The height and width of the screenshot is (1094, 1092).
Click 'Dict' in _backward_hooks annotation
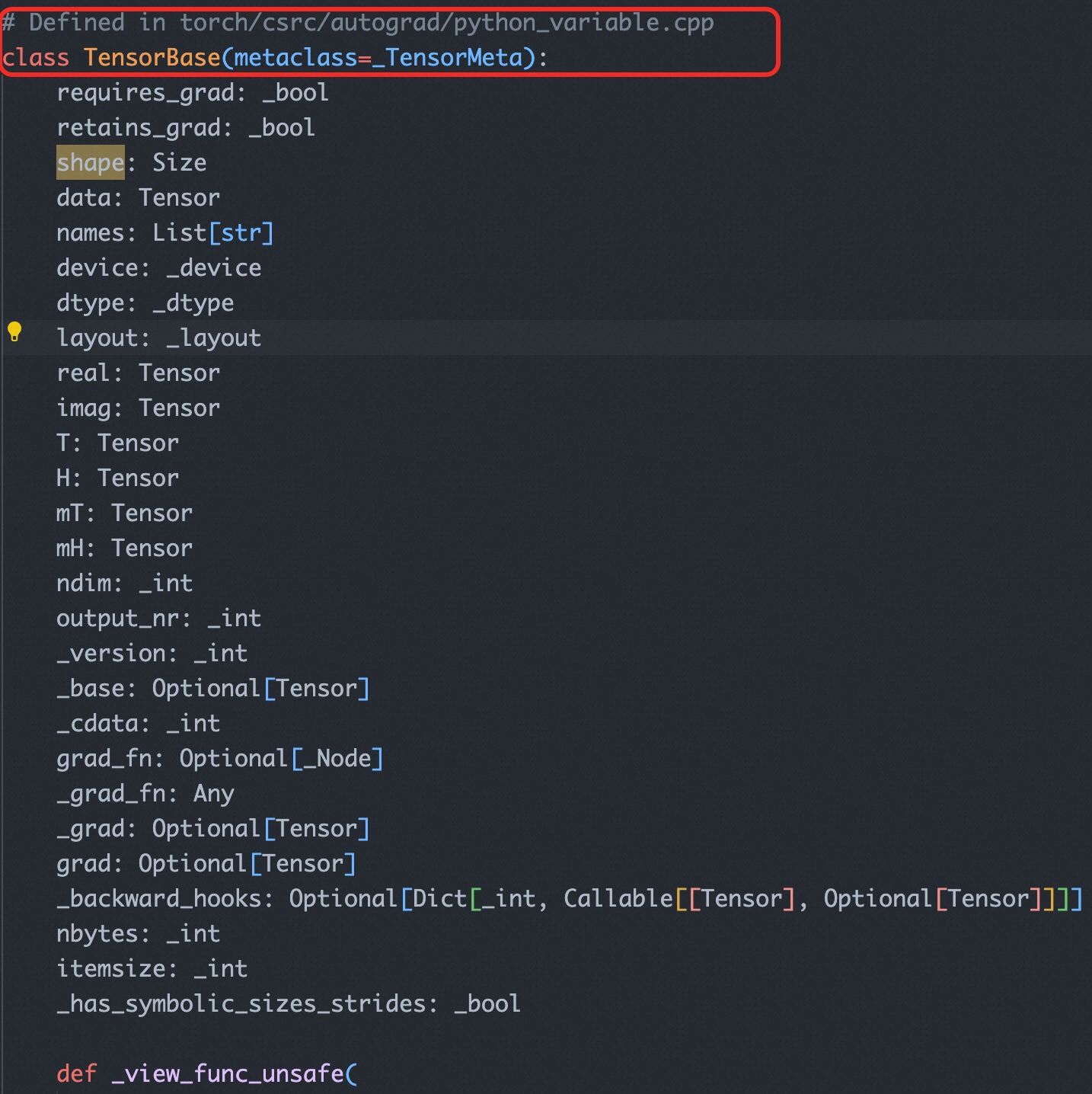click(x=440, y=899)
